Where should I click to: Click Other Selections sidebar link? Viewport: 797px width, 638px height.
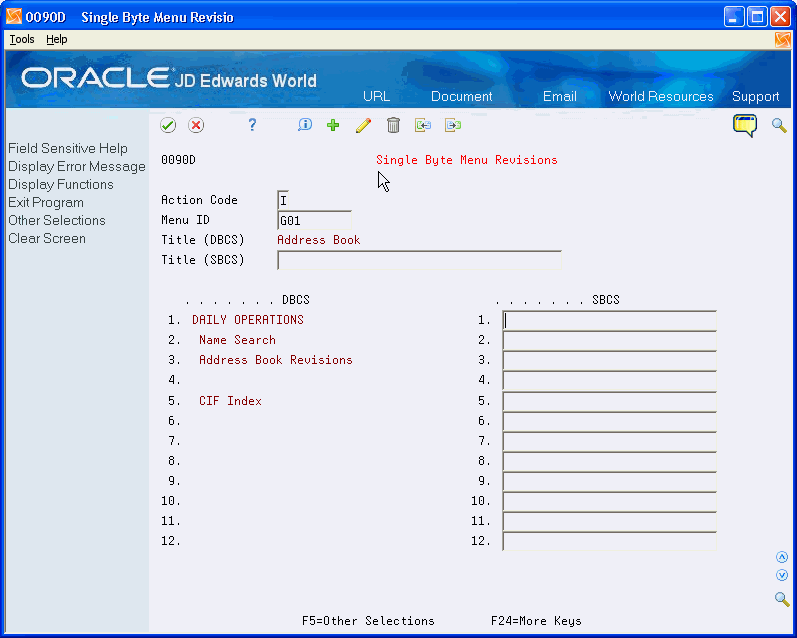pos(56,221)
